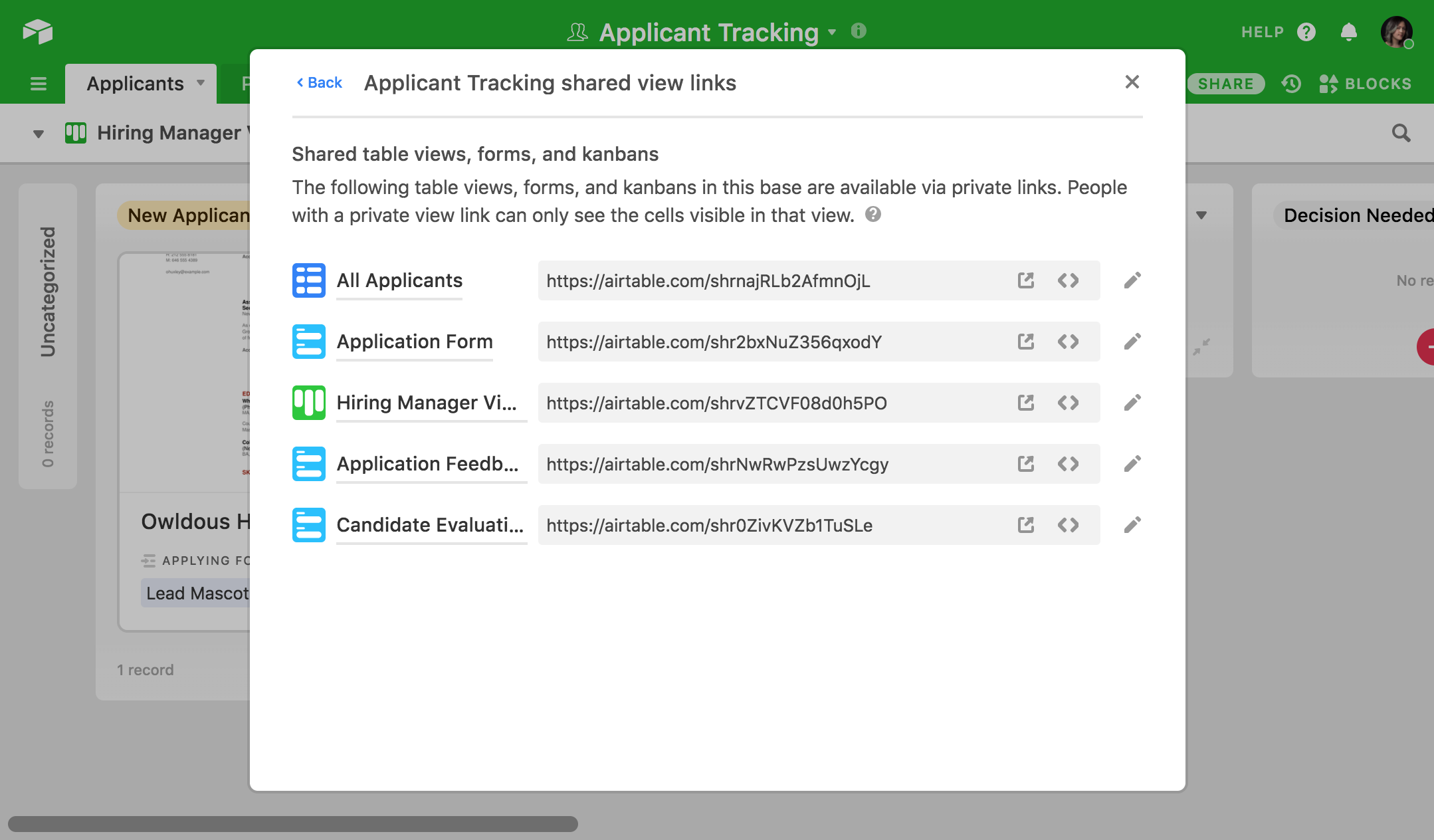Show embed code for Hiring Manager view
1434x840 pixels.
coord(1068,403)
